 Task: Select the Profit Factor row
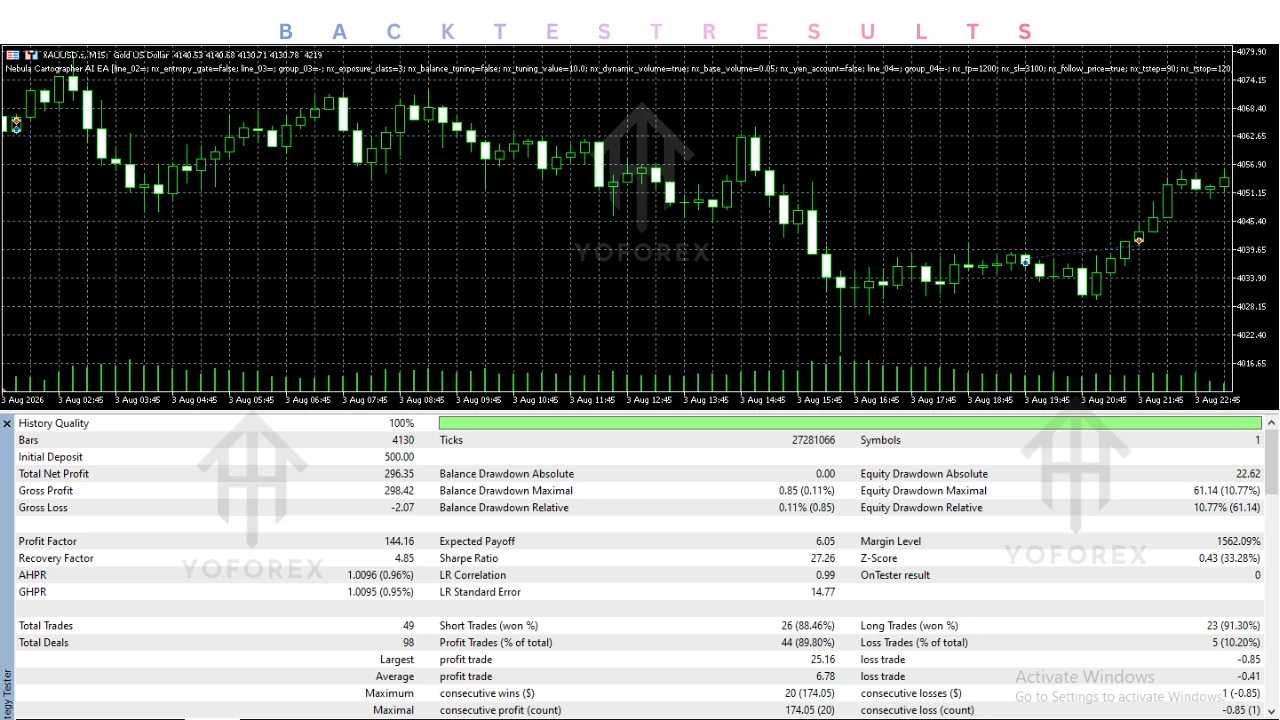point(216,541)
